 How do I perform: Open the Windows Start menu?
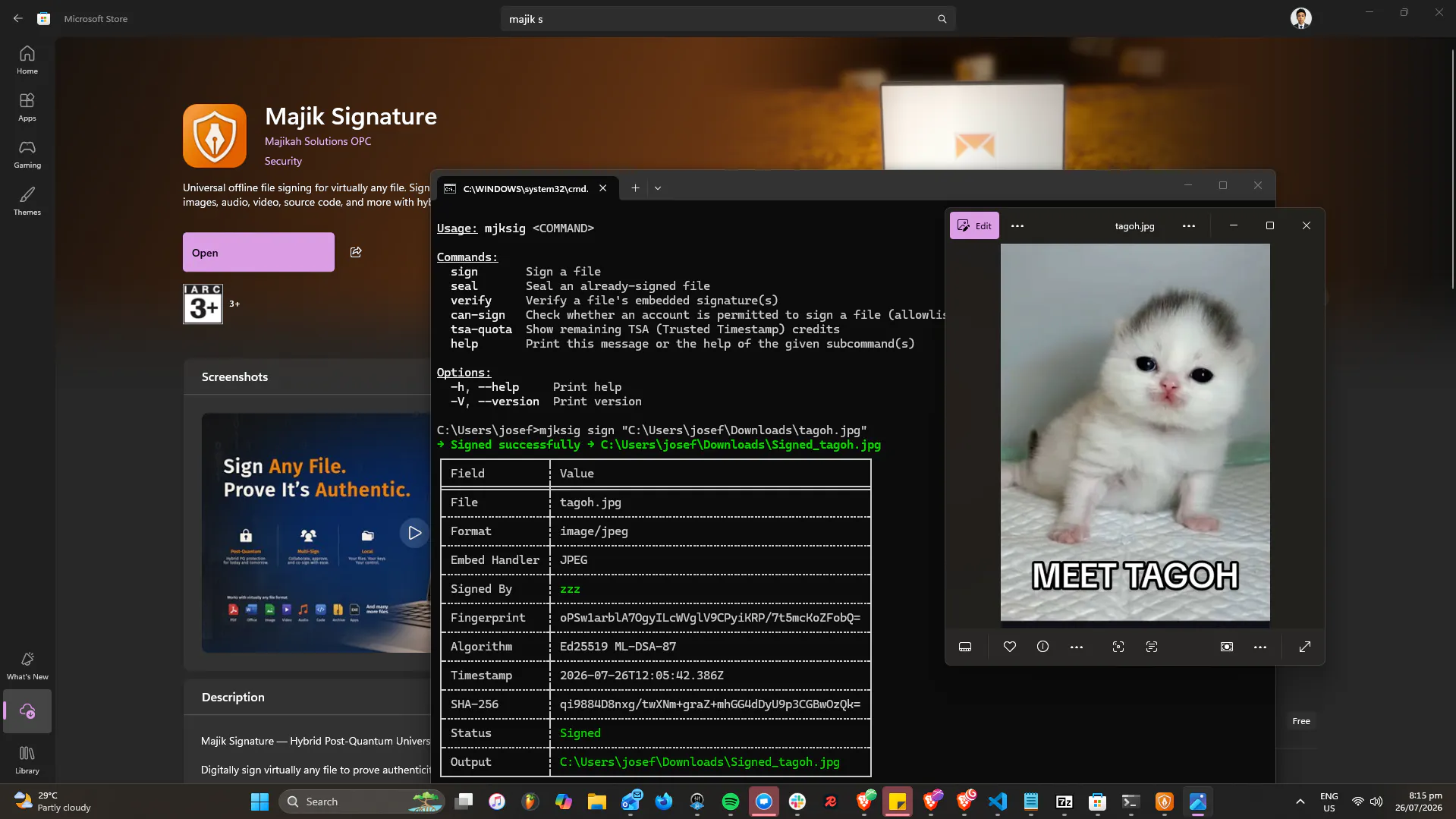(x=259, y=802)
